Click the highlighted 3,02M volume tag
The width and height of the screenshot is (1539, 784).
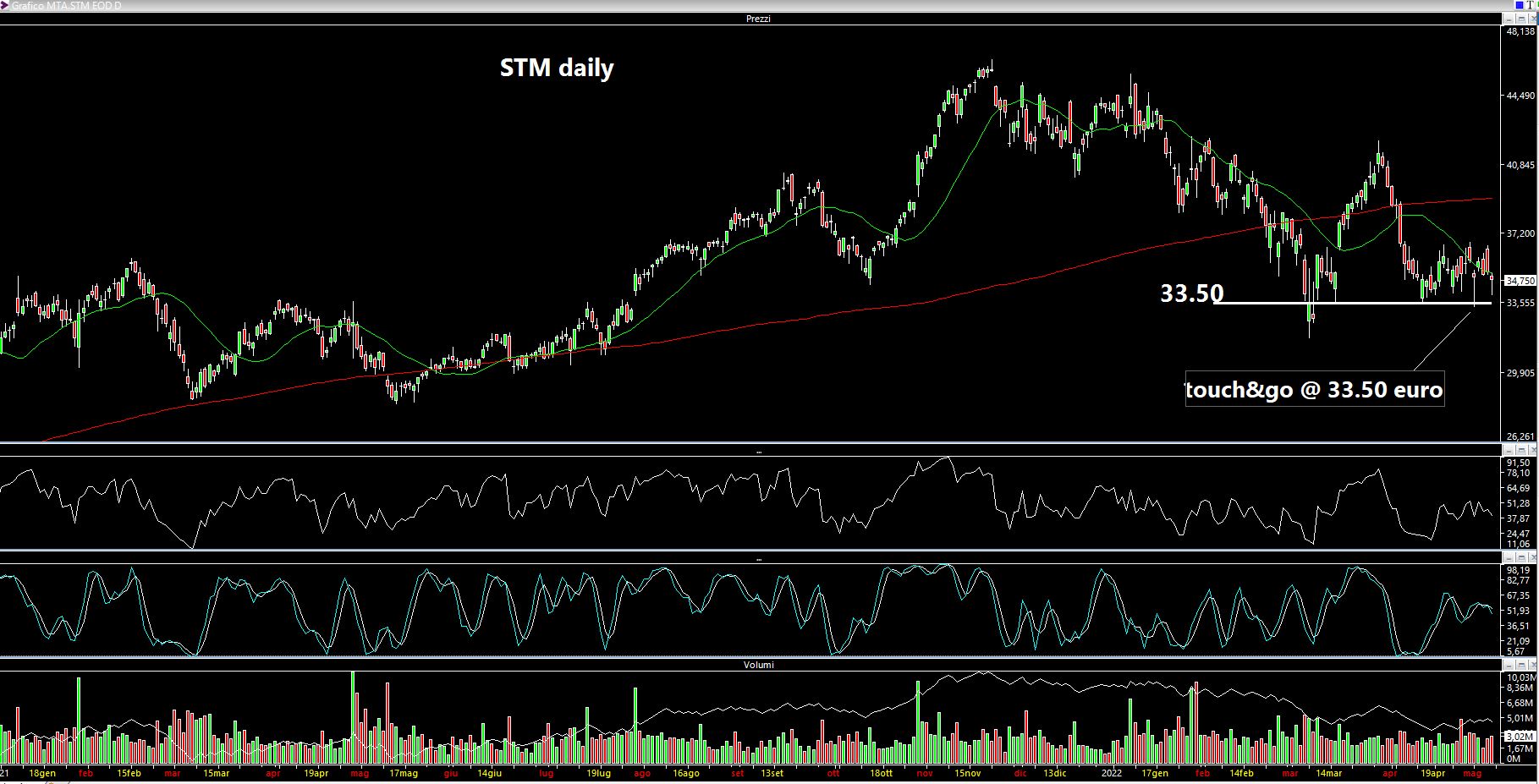coord(1520,736)
